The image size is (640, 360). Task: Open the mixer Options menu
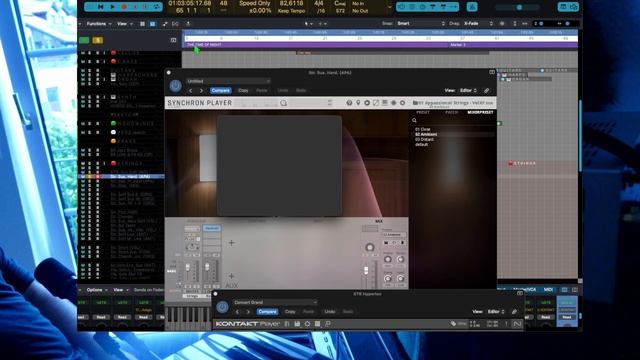97,290
